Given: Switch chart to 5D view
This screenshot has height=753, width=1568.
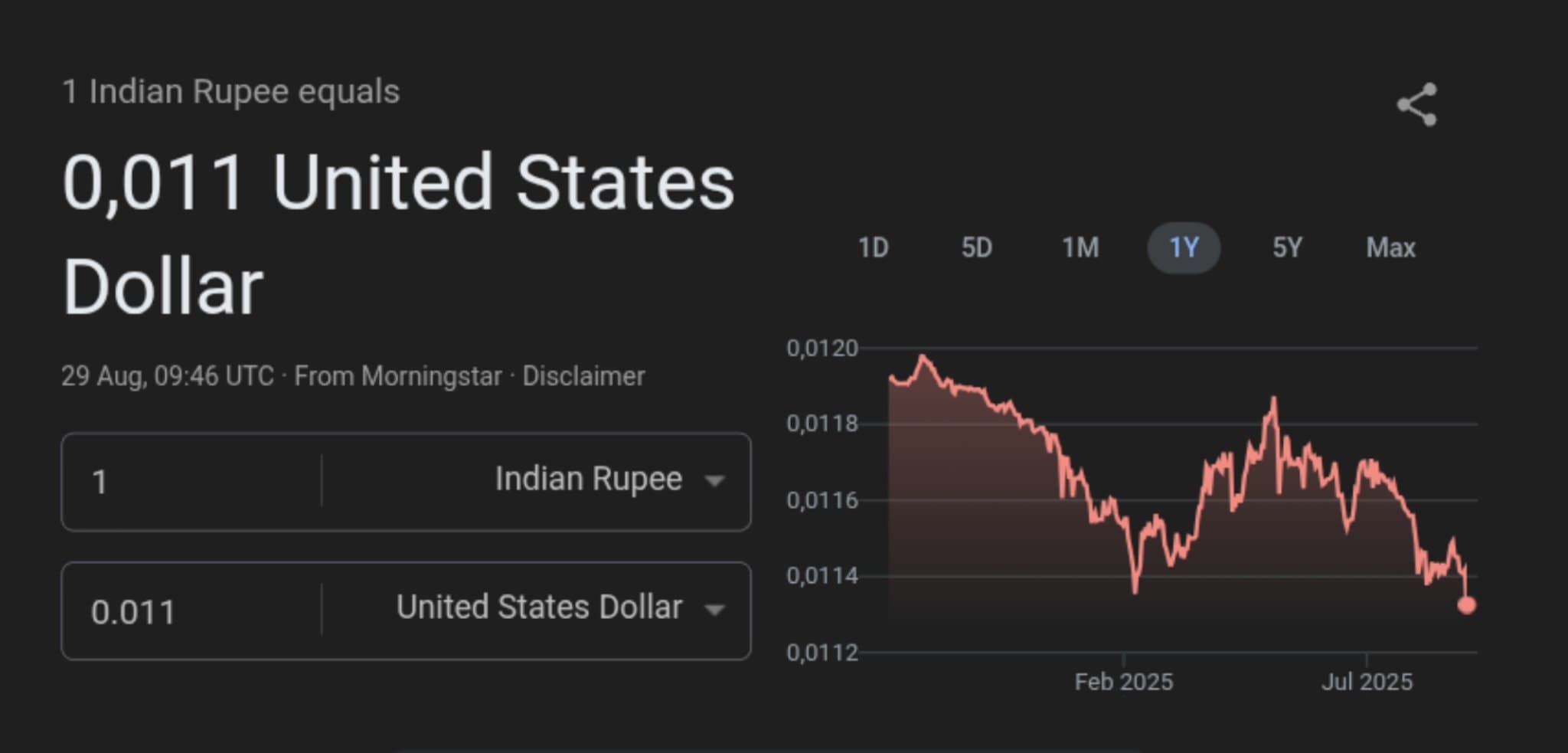Looking at the screenshot, I should [x=978, y=247].
